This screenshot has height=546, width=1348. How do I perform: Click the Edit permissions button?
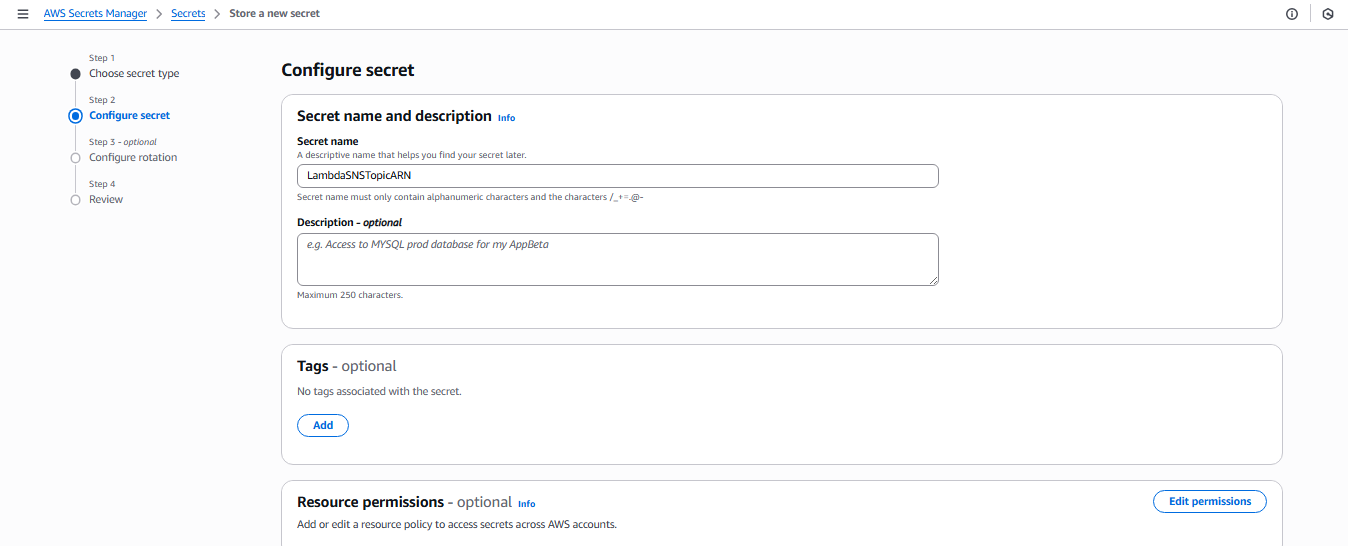[x=1209, y=502]
